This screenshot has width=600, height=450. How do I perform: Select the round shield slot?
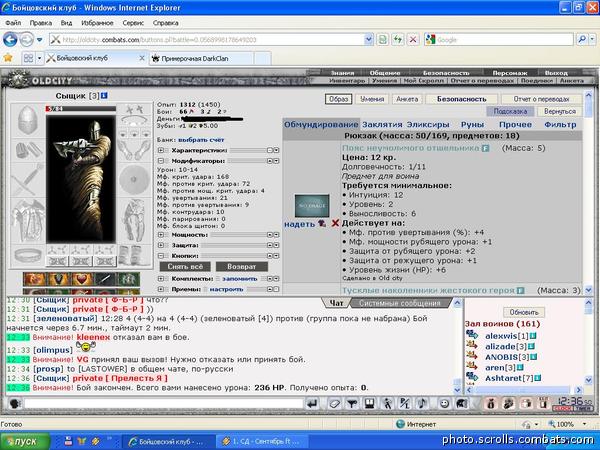(x=134, y=179)
